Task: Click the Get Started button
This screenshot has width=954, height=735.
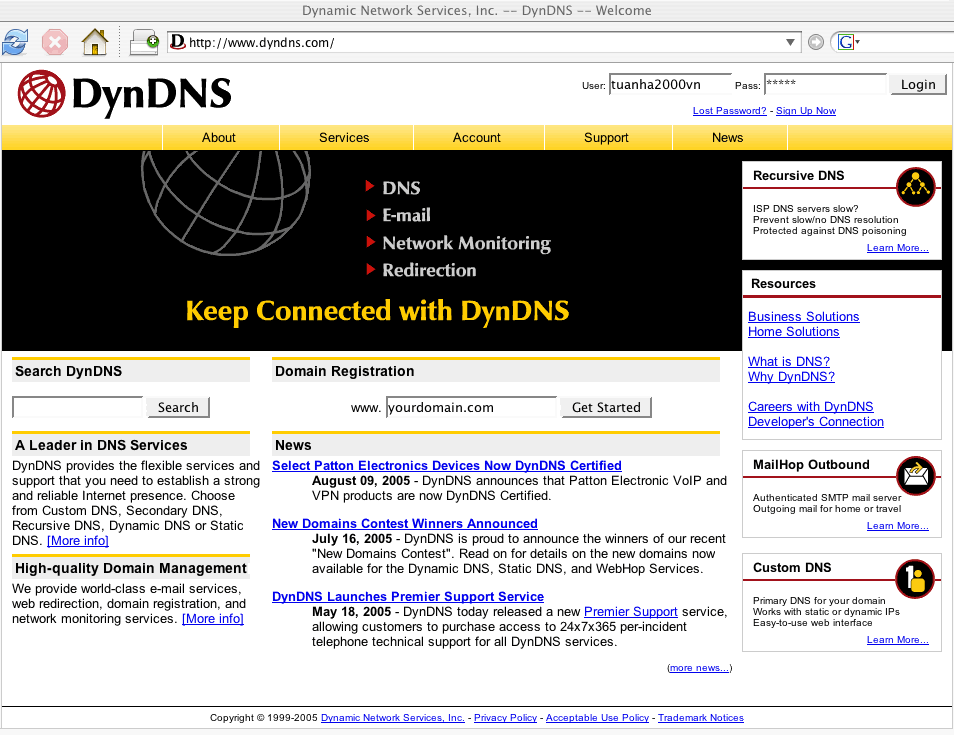Action: pos(606,408)
